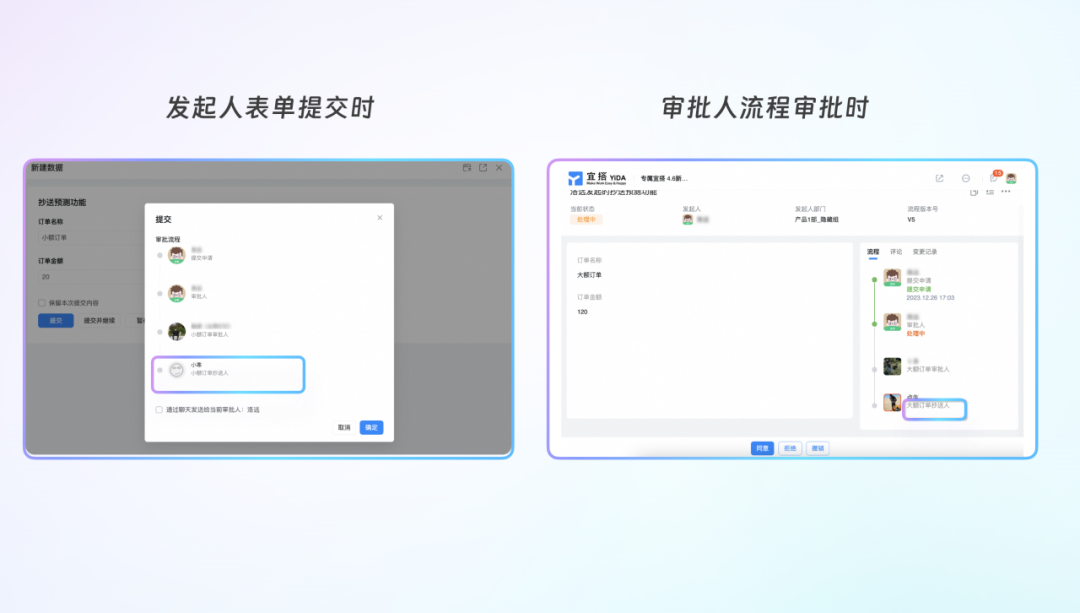The image size is (1080, 613).
Task: Click the 小额订单审批人 label in dialog
Action: click(209, 335)
